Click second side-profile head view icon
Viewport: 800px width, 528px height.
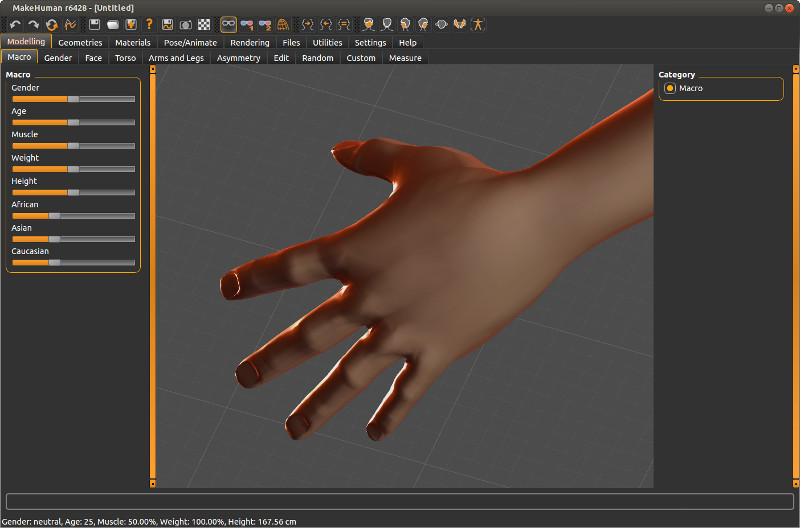[x=423, y=24]
